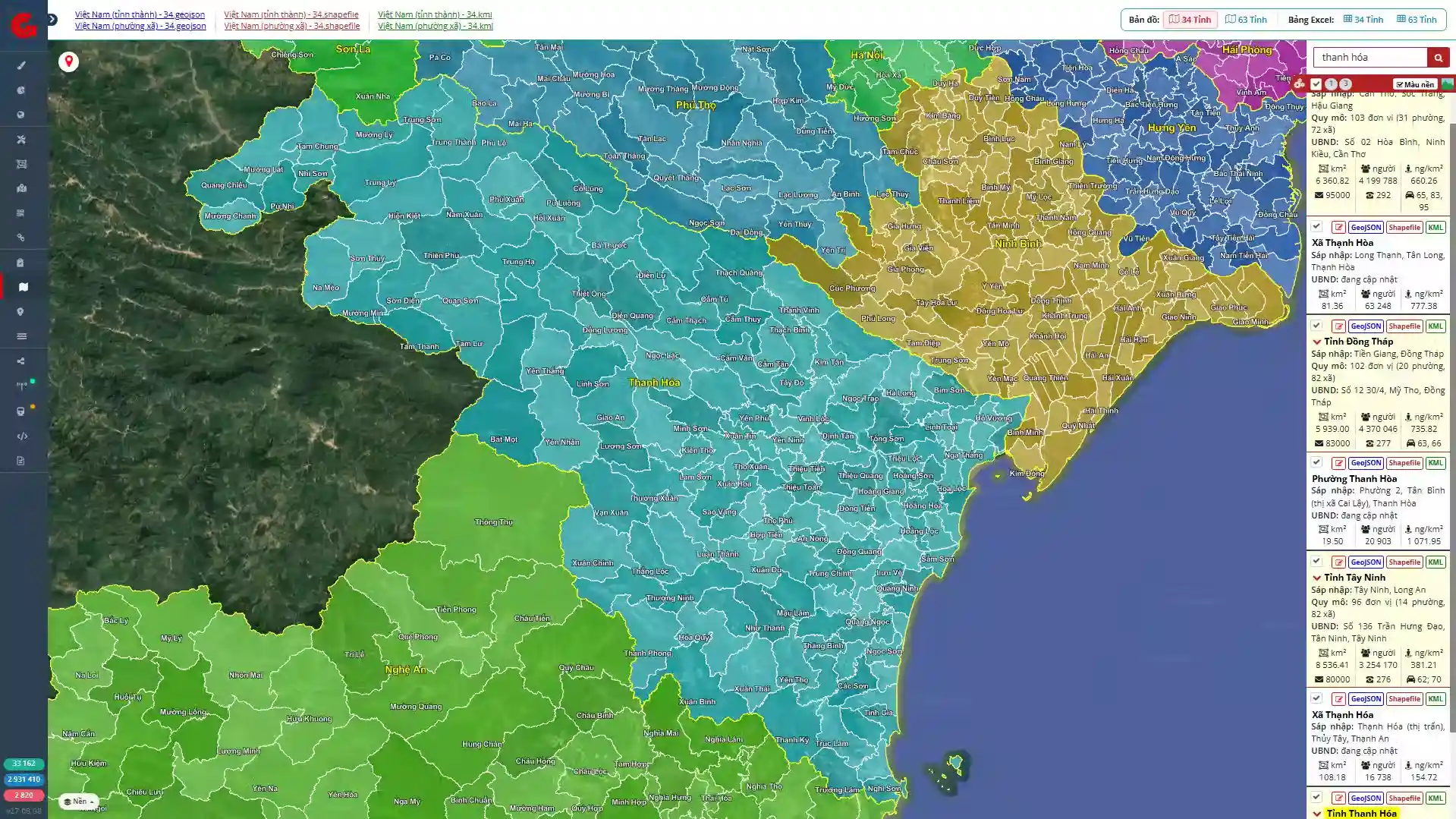Screen dimensions: 1456x819
Task: Expand the left sidebar chevron
Action: pyautogui.click(x=52, y=19)
